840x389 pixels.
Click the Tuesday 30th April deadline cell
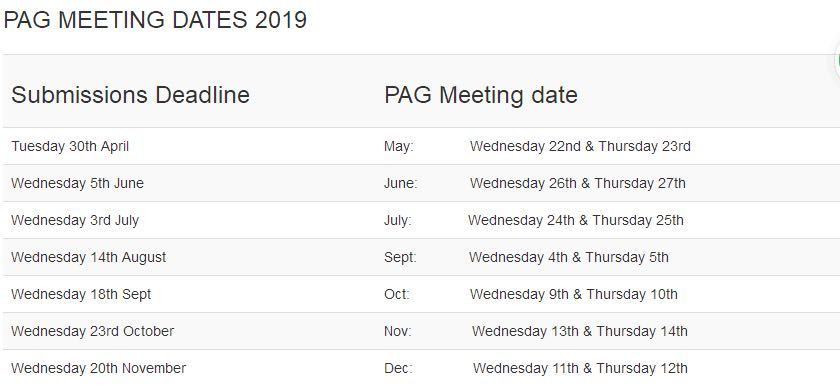(70, 146)
